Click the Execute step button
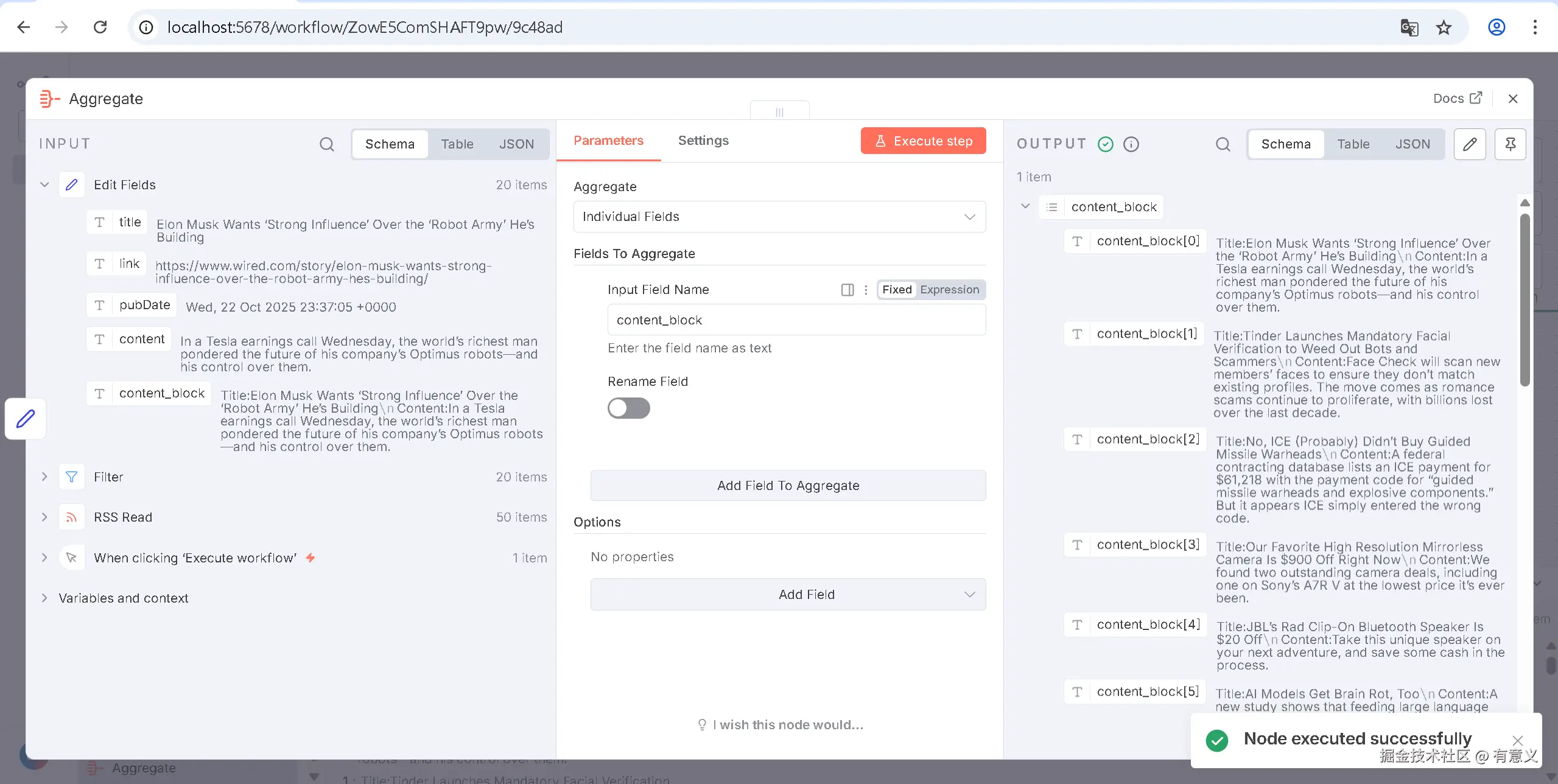Image resolution: width=1558 pixels, height=784 pixels. pos(923,141)
